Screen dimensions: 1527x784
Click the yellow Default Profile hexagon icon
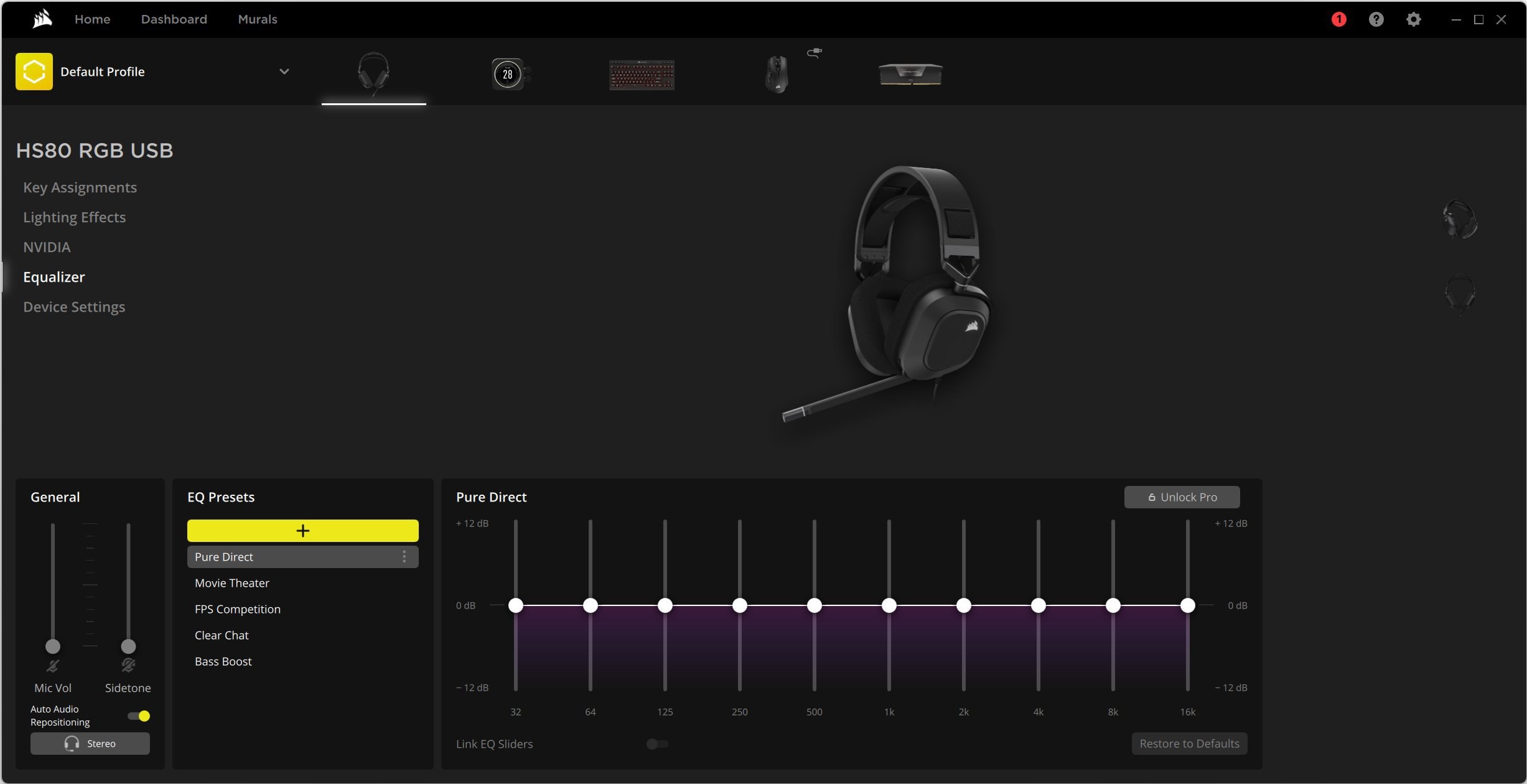pyautogui.click(x=34, y=72)
